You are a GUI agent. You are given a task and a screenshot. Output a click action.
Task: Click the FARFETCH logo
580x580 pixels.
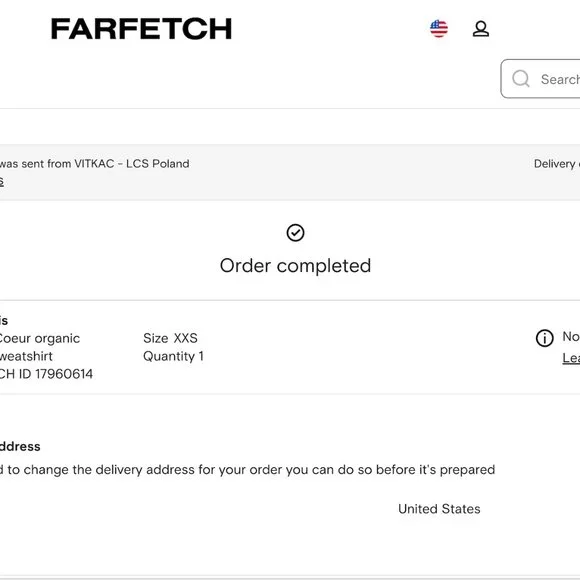141,29
